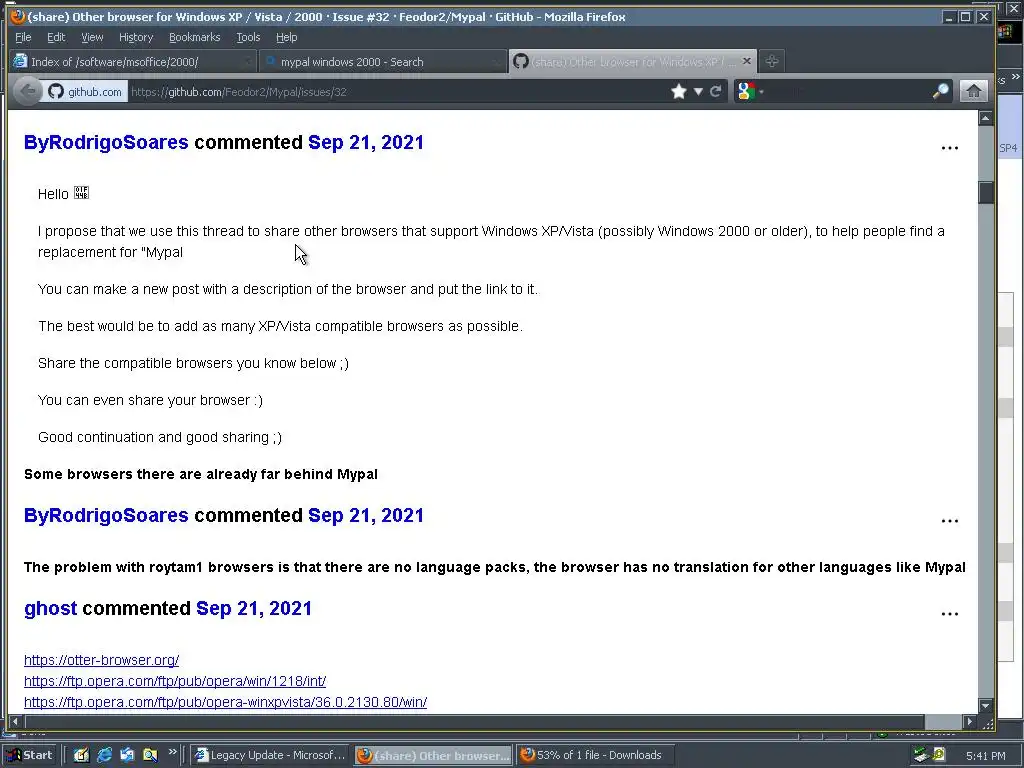The image size is (1024, 768).
Task: Open options menu for ghost's comment
Action: (950, 614)
